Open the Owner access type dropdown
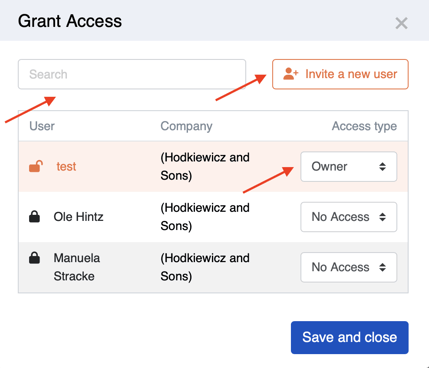Image resolution: width=429 pixels, height=368 pixels. point(349,166)
